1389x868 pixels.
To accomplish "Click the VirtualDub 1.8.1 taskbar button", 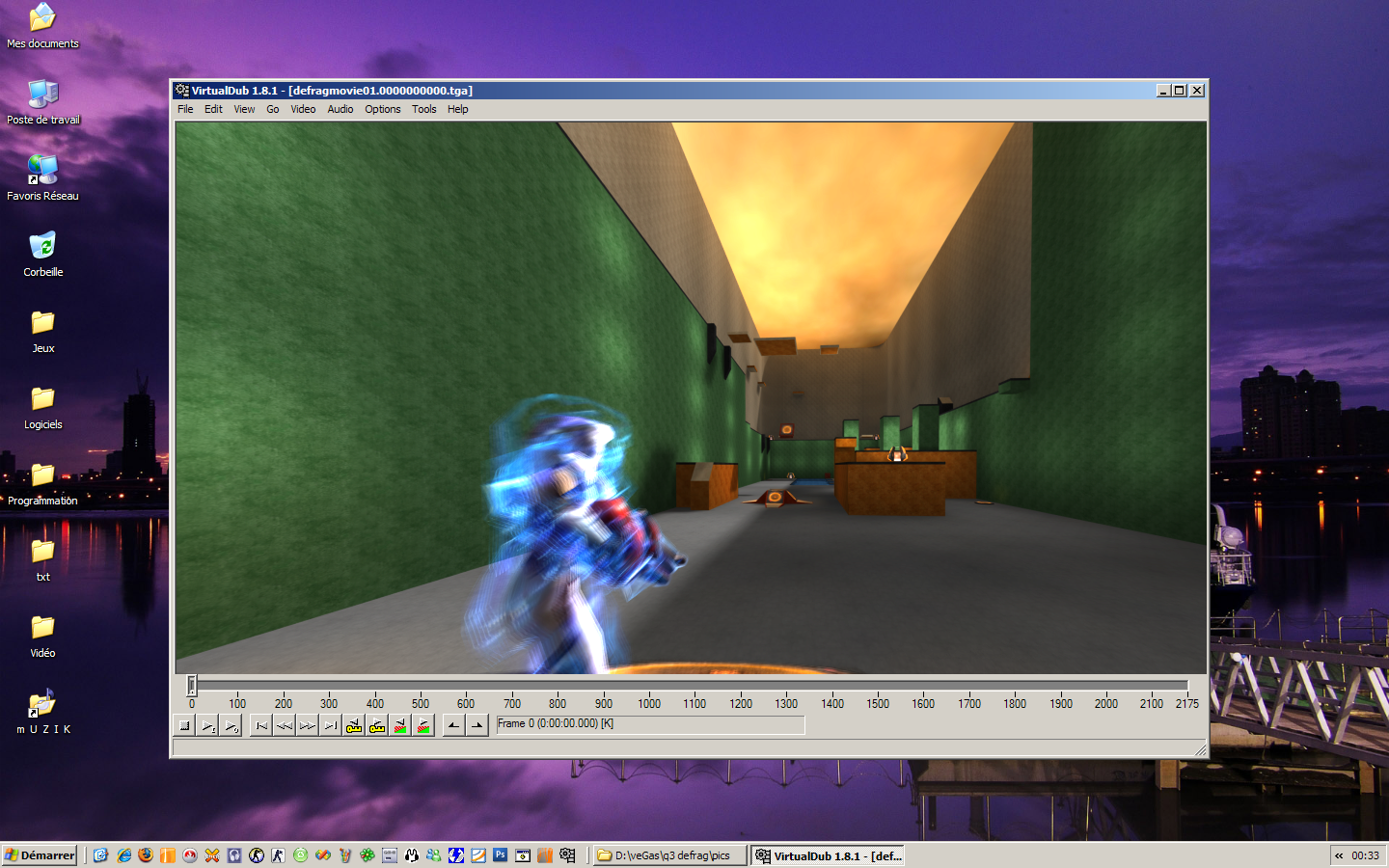I will pyautogui.click(x=828, y=855).
